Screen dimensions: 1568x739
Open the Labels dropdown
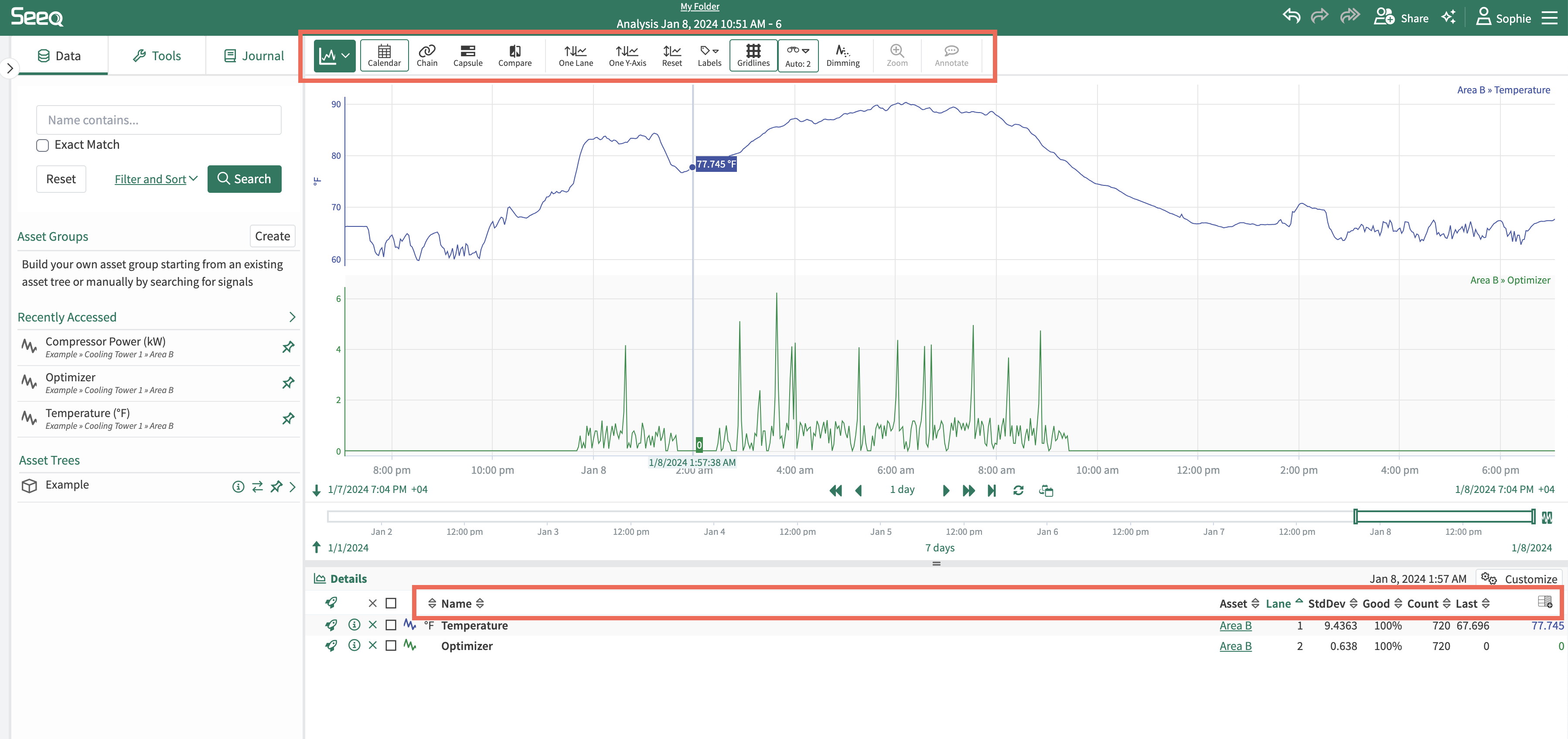(x=709, y=55)
